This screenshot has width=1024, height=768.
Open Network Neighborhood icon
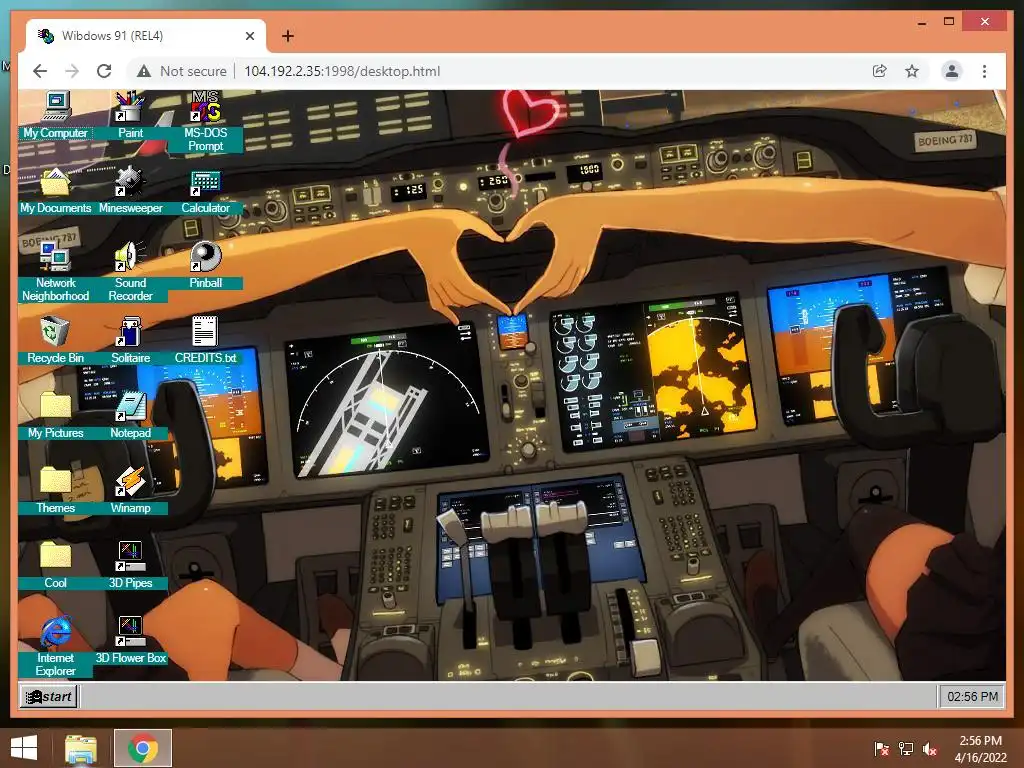pyautogui.click(x=56, y=272)
